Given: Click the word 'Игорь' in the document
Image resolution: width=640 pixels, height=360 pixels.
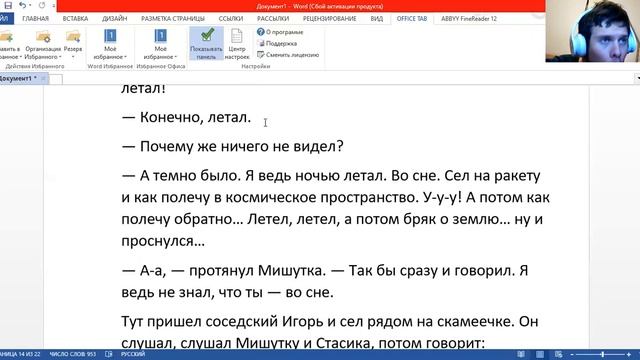Looking at the screenshot, I should tap(303, 322).
